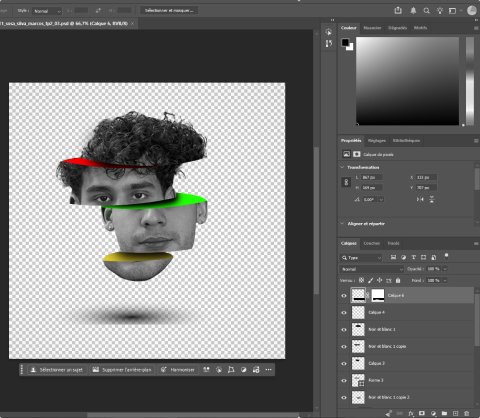Image resolution: width=480 pixels, height=418 pixels.
Task: Toggle visibility of Noir et blanc 1 layer
Action: tap(344, 330)
